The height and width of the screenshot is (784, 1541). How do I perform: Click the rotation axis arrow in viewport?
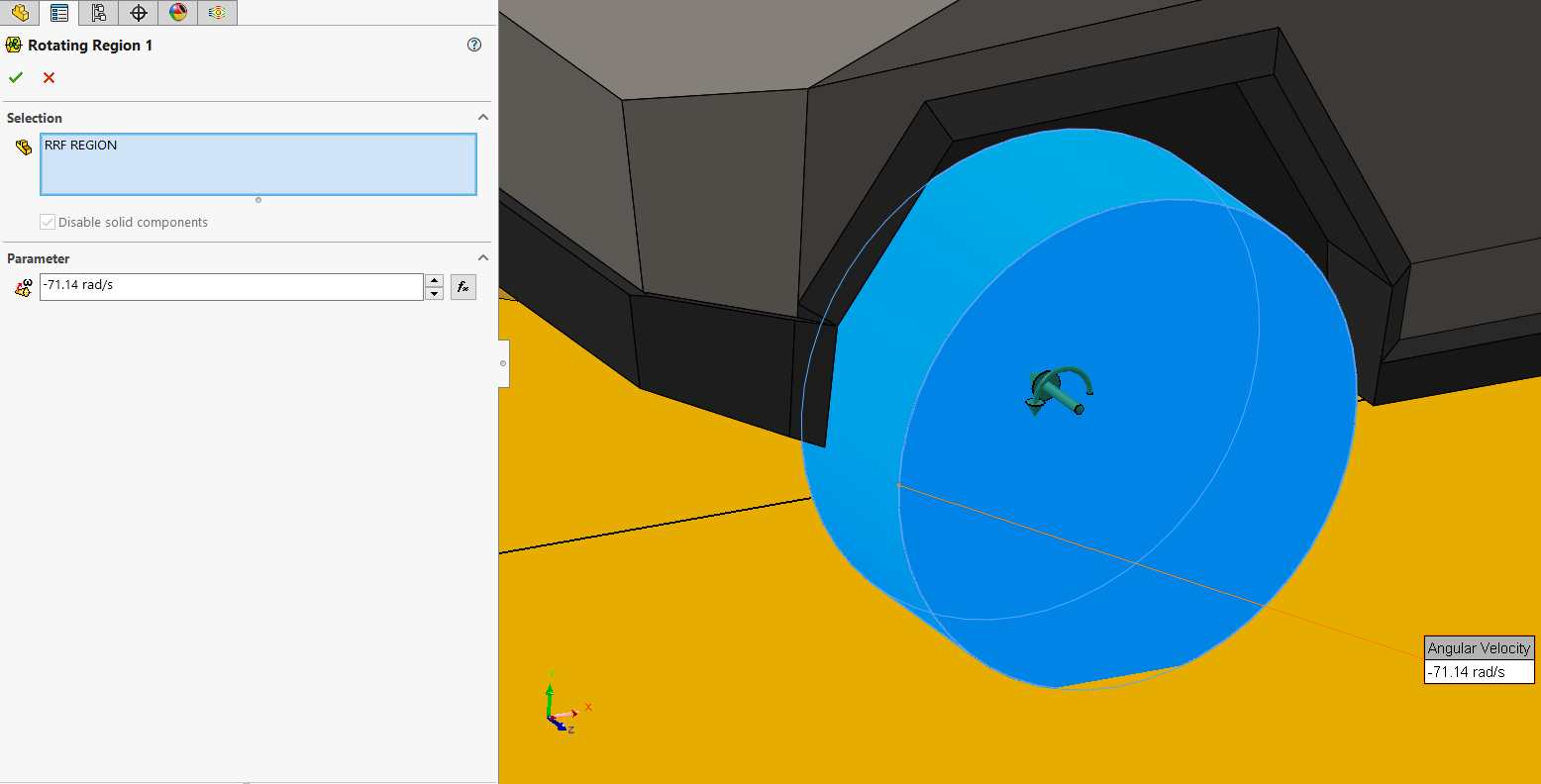[1060, 390]
